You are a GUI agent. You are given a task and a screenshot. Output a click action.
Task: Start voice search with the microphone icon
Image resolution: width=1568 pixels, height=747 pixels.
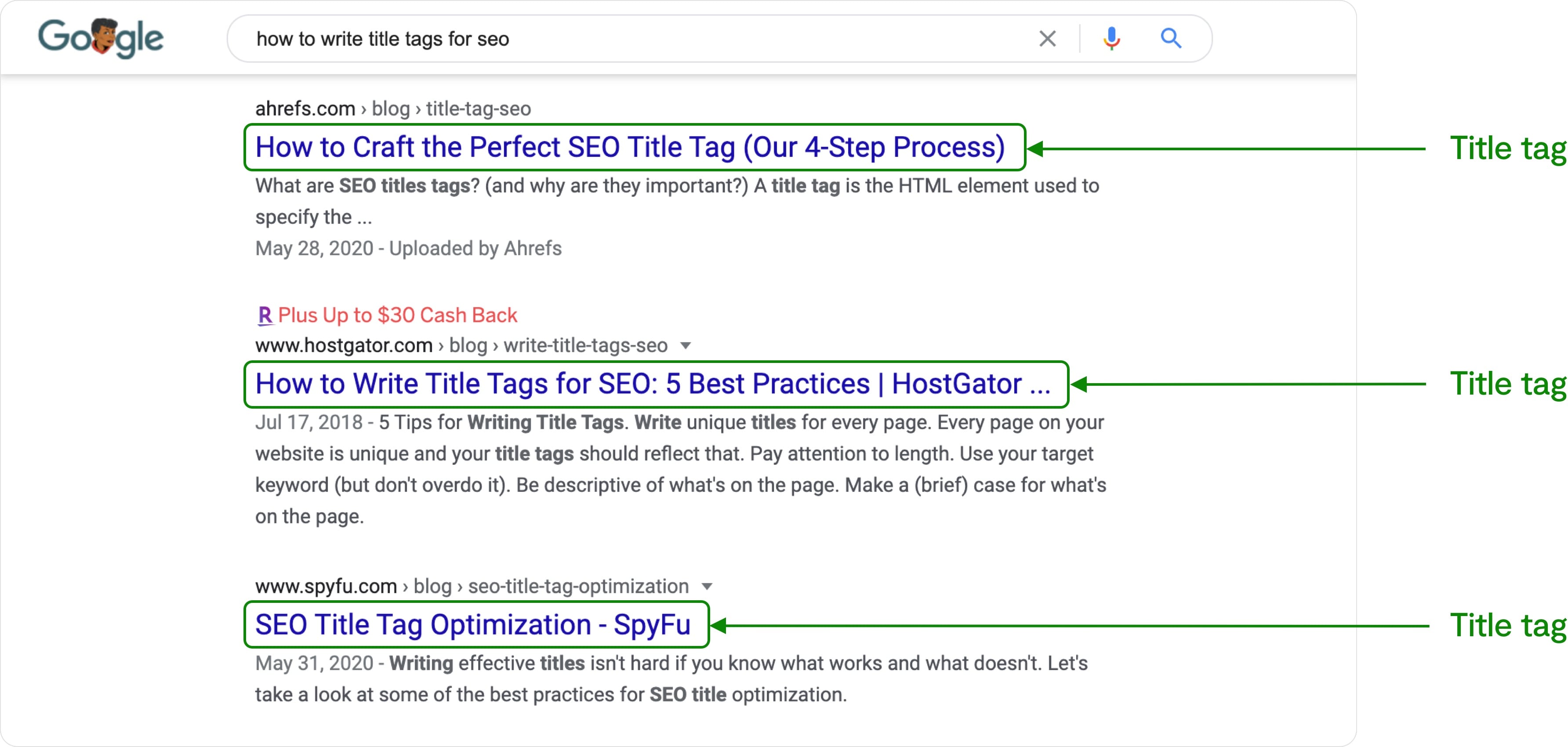click(1111, 38)
